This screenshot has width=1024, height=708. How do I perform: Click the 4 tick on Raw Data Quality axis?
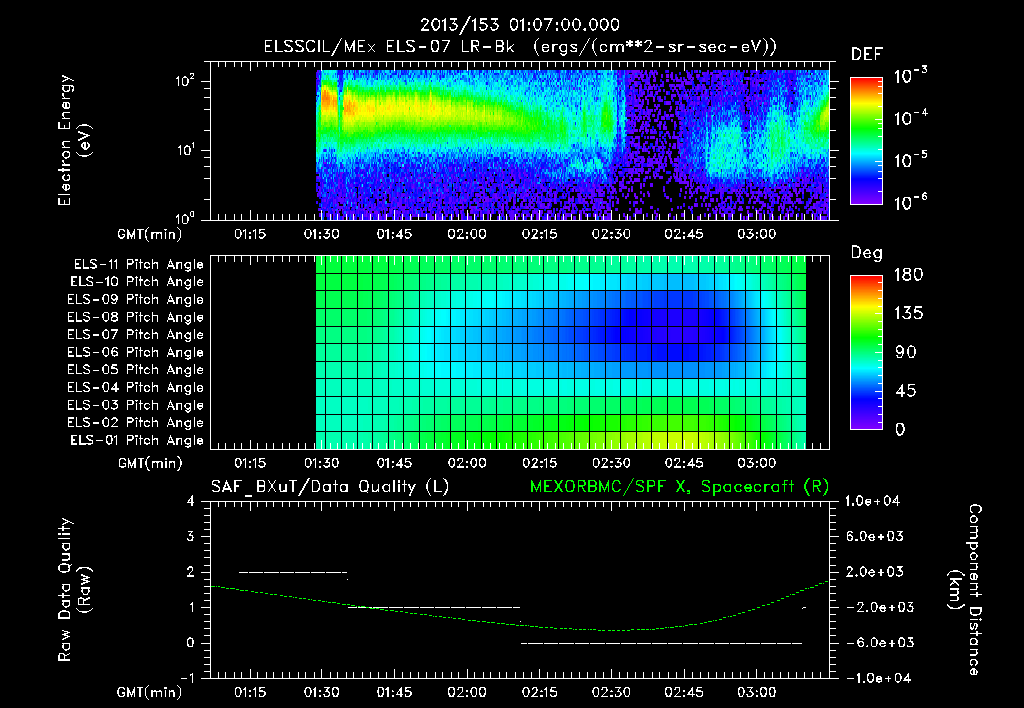click(x=191, y=502)
